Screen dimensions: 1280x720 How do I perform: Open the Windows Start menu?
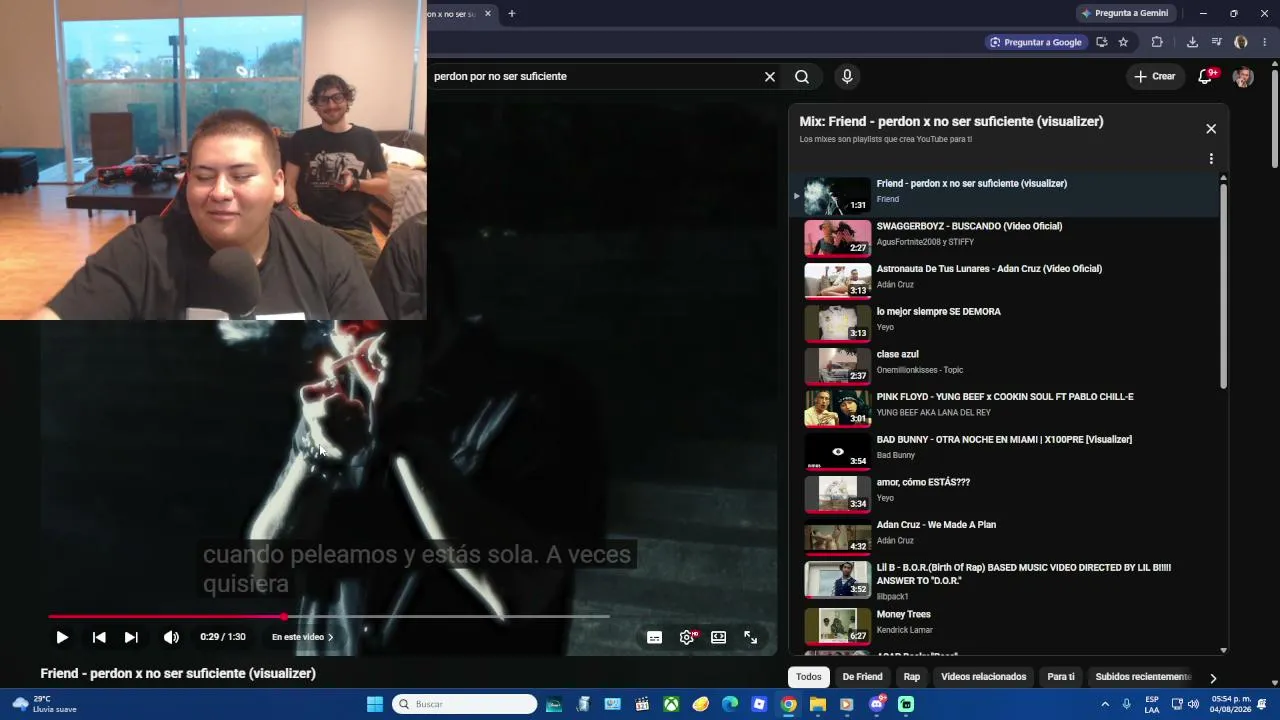[x=375, y=704]
